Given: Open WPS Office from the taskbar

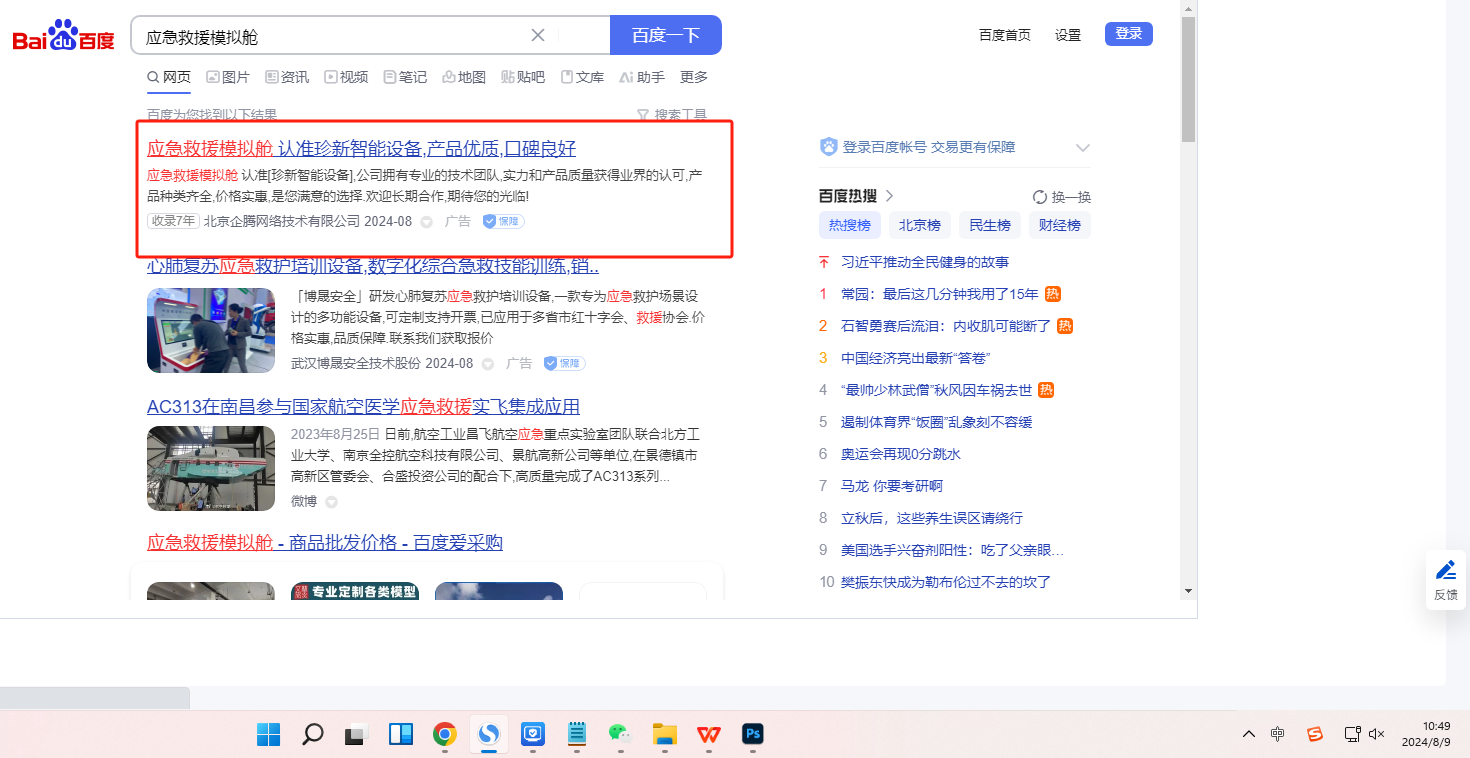Looking at the screenshot, I should coord(709,735).
